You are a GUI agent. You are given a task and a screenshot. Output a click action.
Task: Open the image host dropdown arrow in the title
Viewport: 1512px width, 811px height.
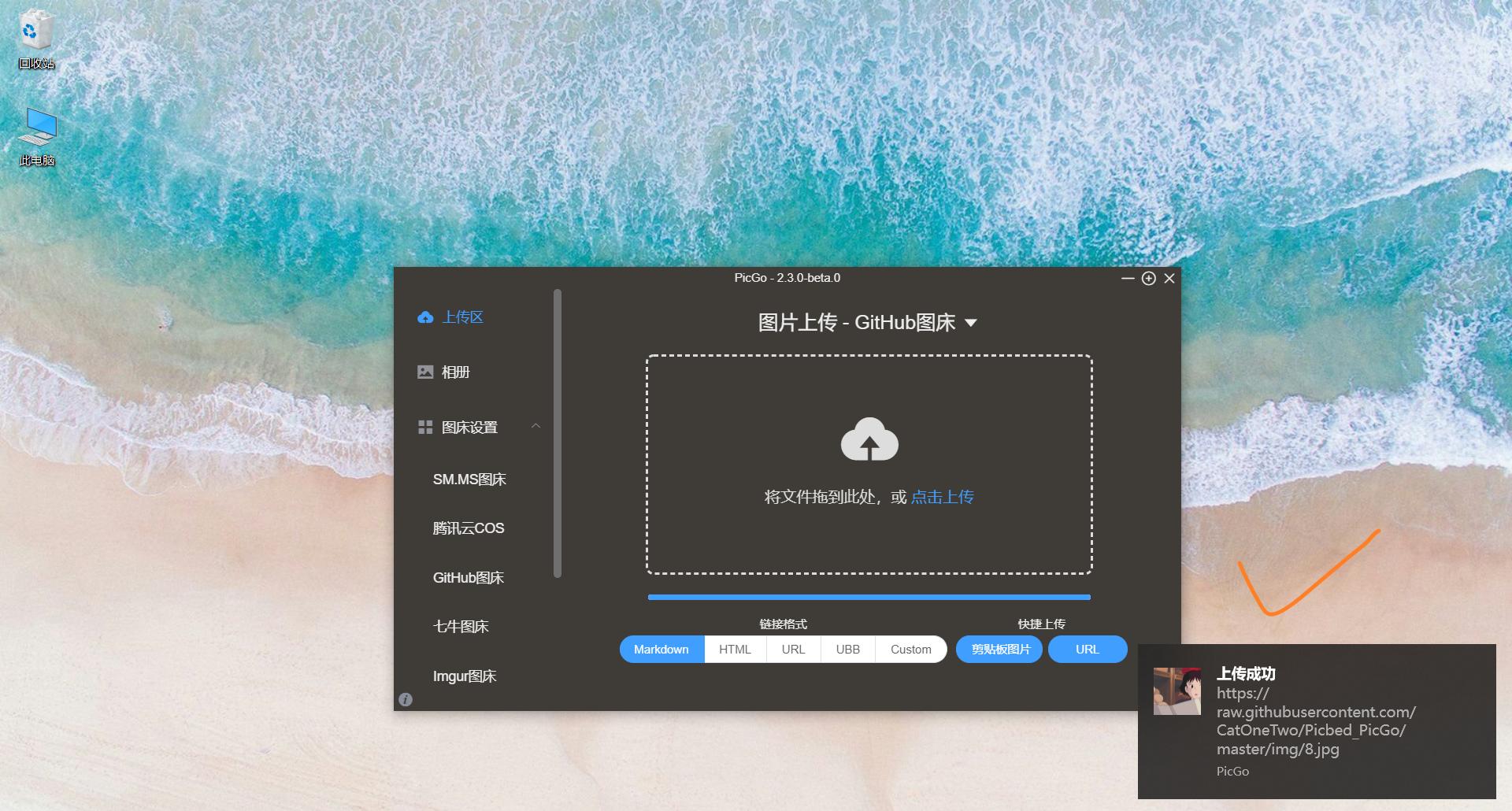971,323
